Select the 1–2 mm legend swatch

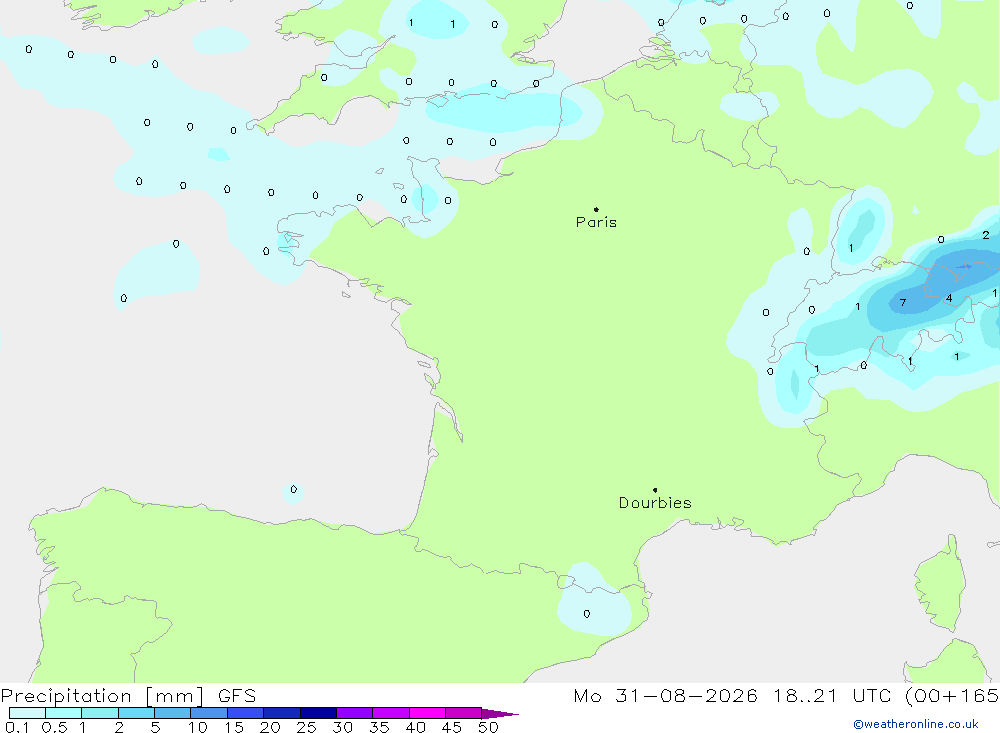(99, 713)
